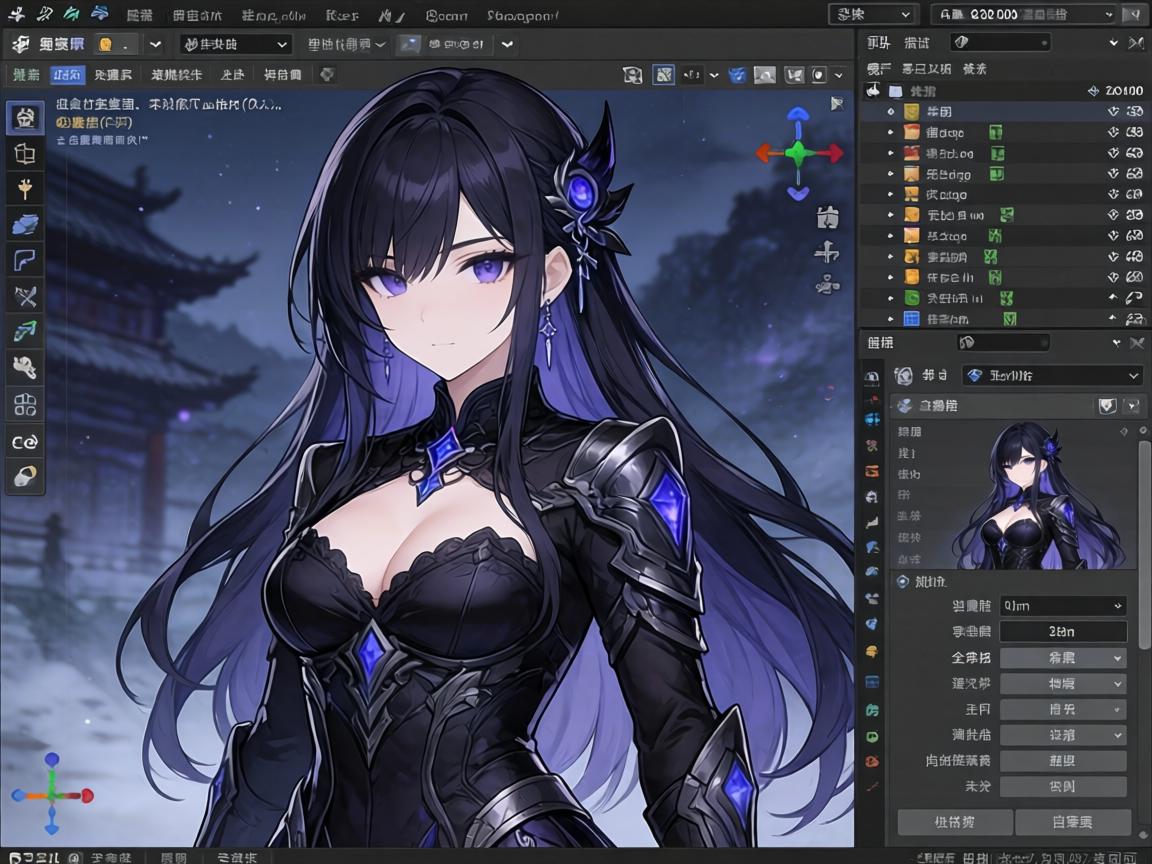
Task: Toggle visibility of the first outliner item
Action: pyautogui.click(x=1134, y=112)
